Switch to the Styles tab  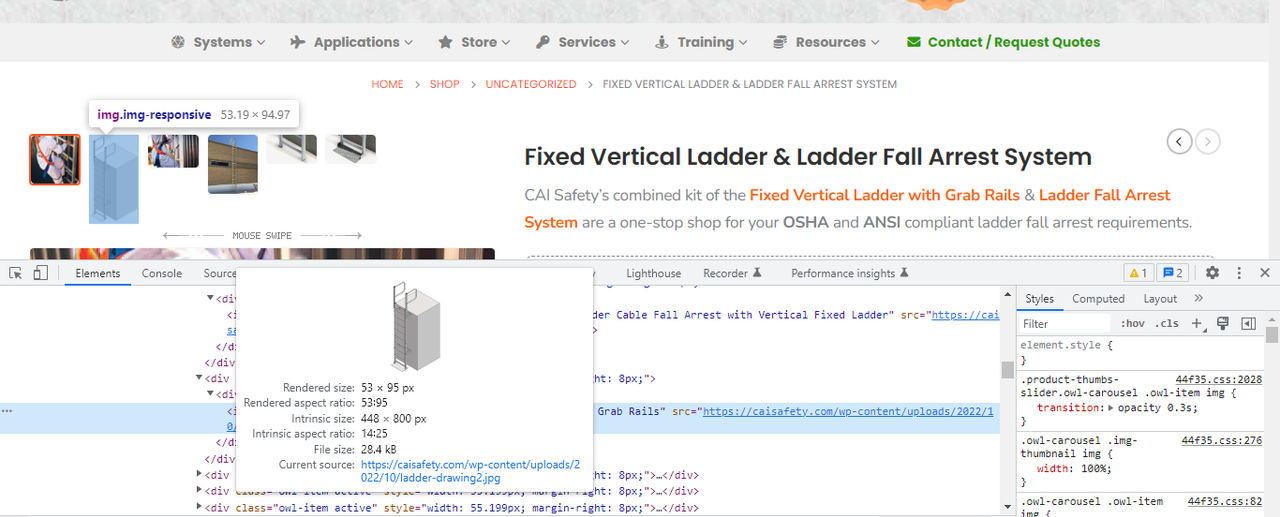[x=1039, y=298]
